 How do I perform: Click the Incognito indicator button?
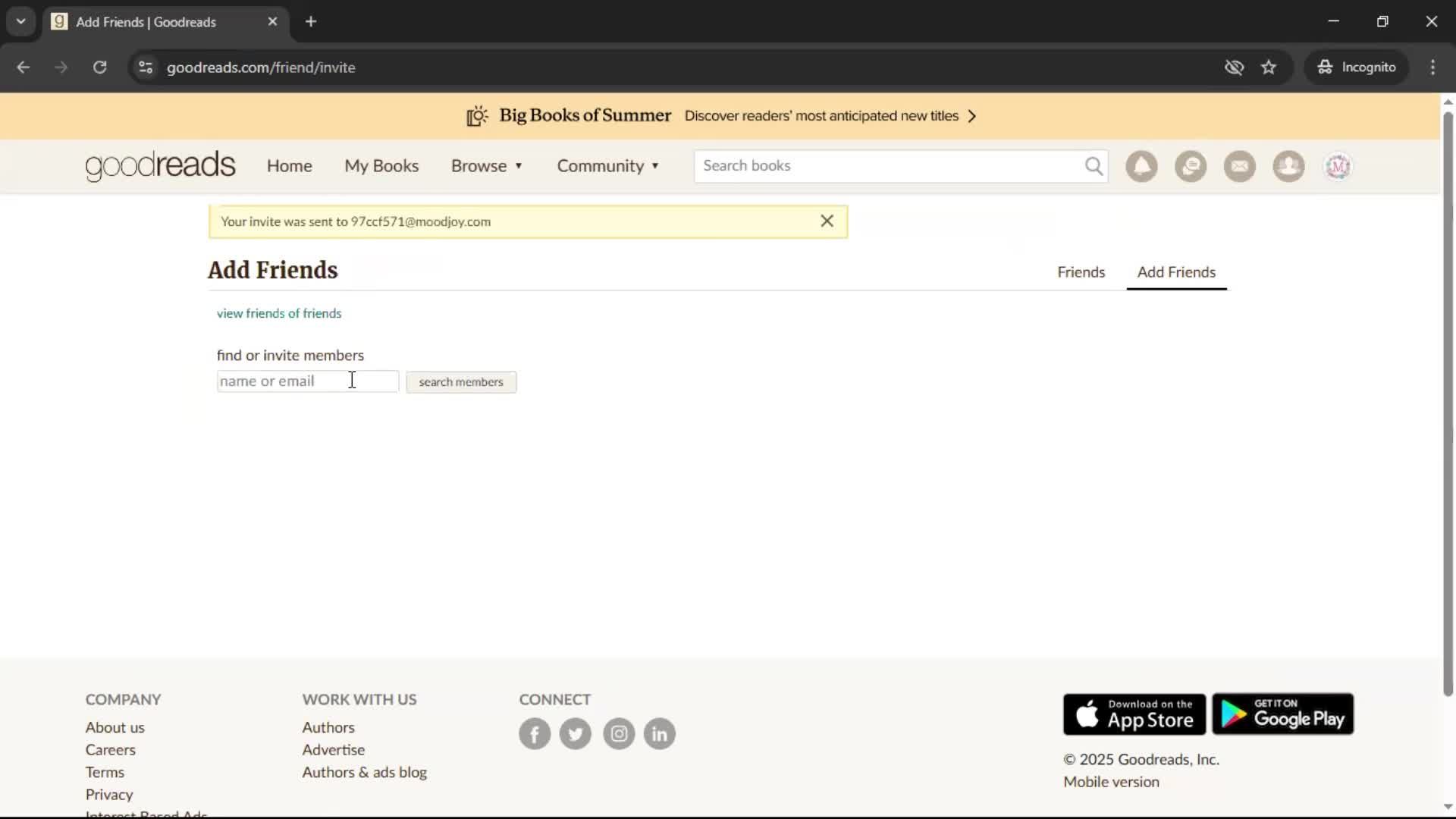pyautogui.click(x=1357, y=67)
